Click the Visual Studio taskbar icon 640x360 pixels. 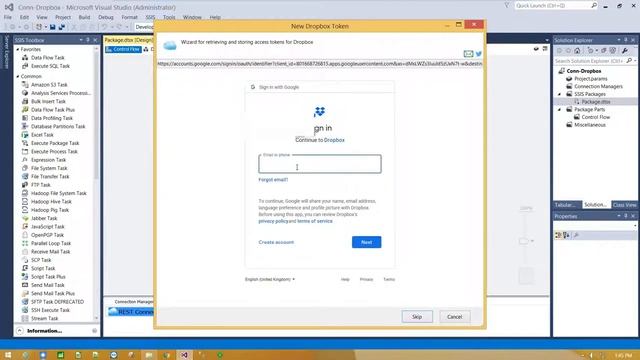tap(184, 355)
